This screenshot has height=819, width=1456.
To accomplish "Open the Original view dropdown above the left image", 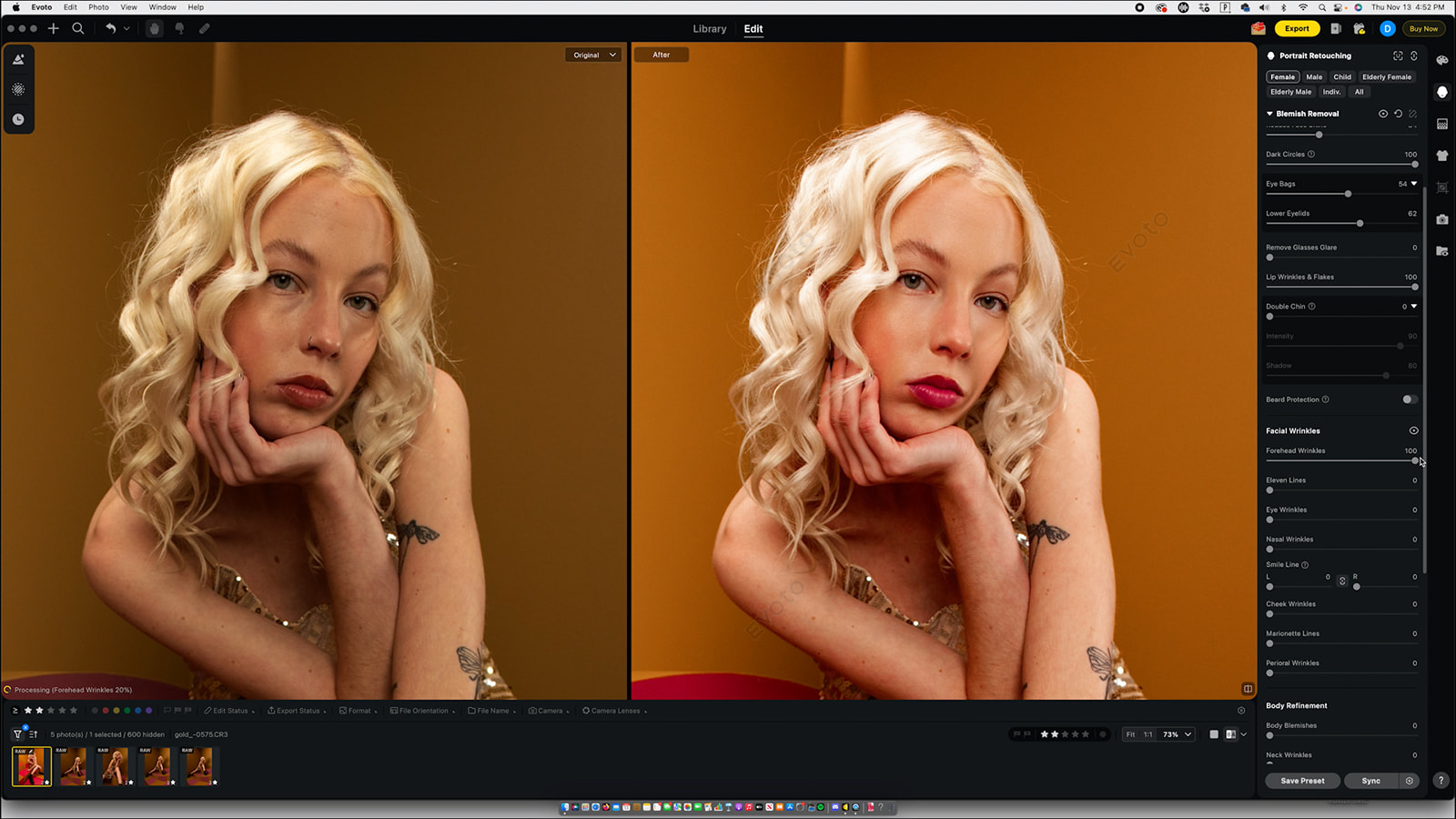I will click(592, 55).
